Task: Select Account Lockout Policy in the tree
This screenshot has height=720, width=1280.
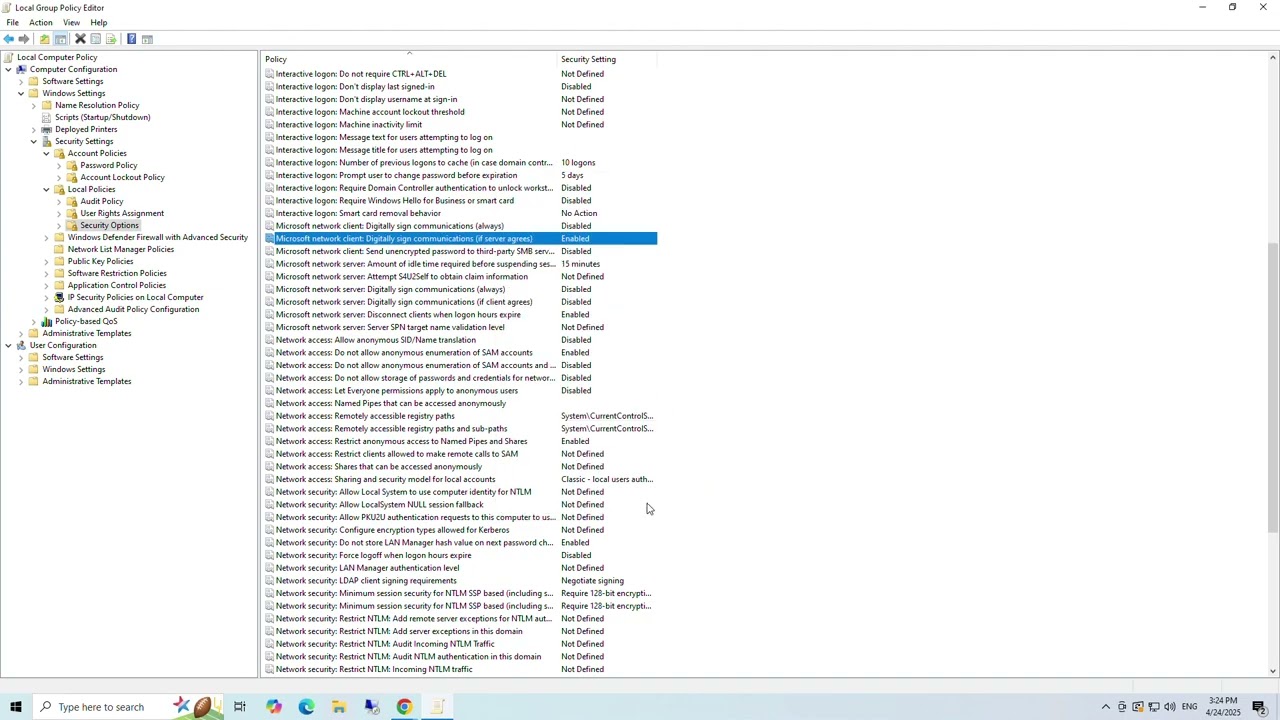Action: [x=122, y=177]
